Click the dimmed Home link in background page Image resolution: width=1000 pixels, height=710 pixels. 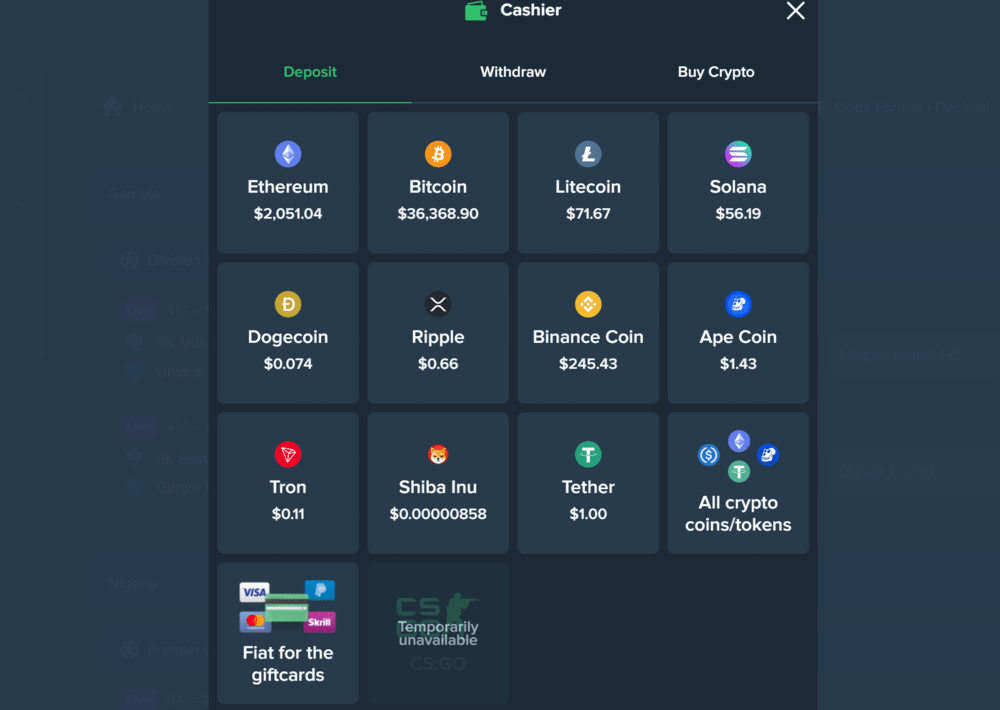(139, 107)
